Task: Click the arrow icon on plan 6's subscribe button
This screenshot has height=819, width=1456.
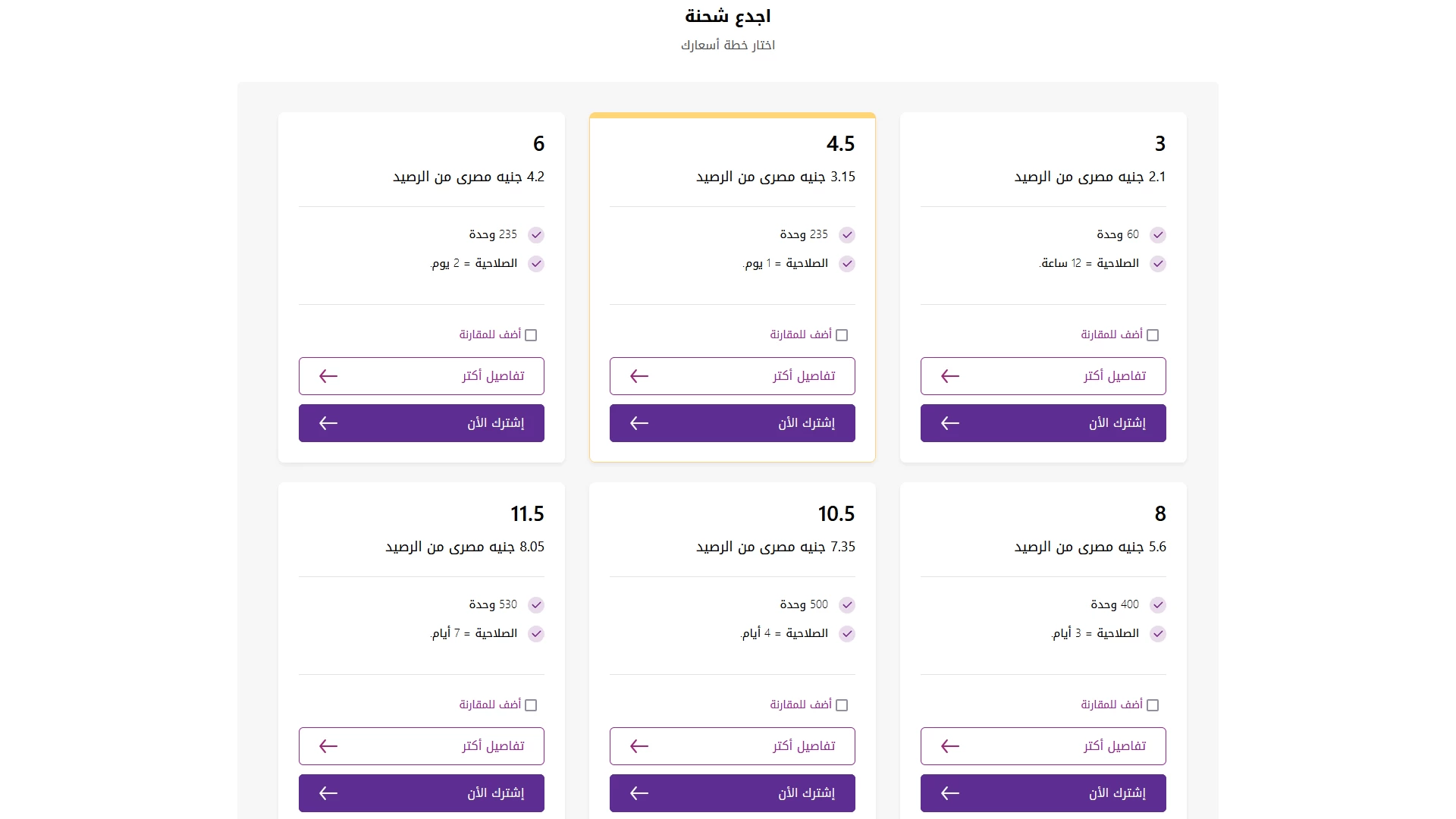Action: coord(328,423)
